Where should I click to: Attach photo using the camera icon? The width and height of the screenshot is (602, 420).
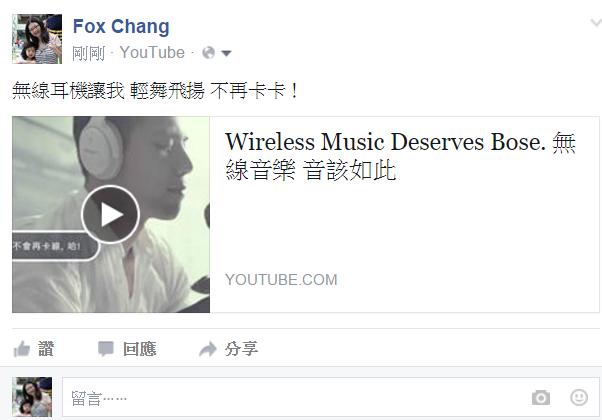[541, 397]
